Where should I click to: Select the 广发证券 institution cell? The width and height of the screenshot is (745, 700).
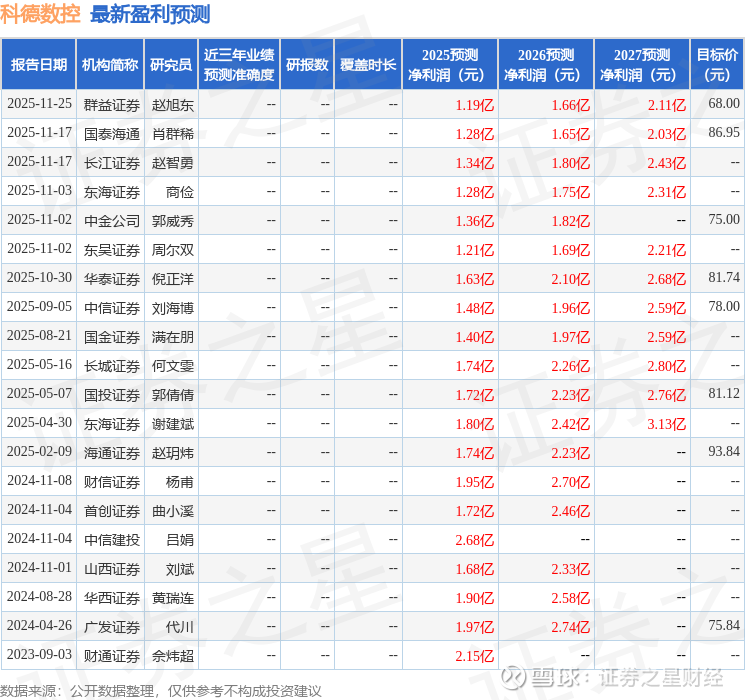tap(112, 627)
